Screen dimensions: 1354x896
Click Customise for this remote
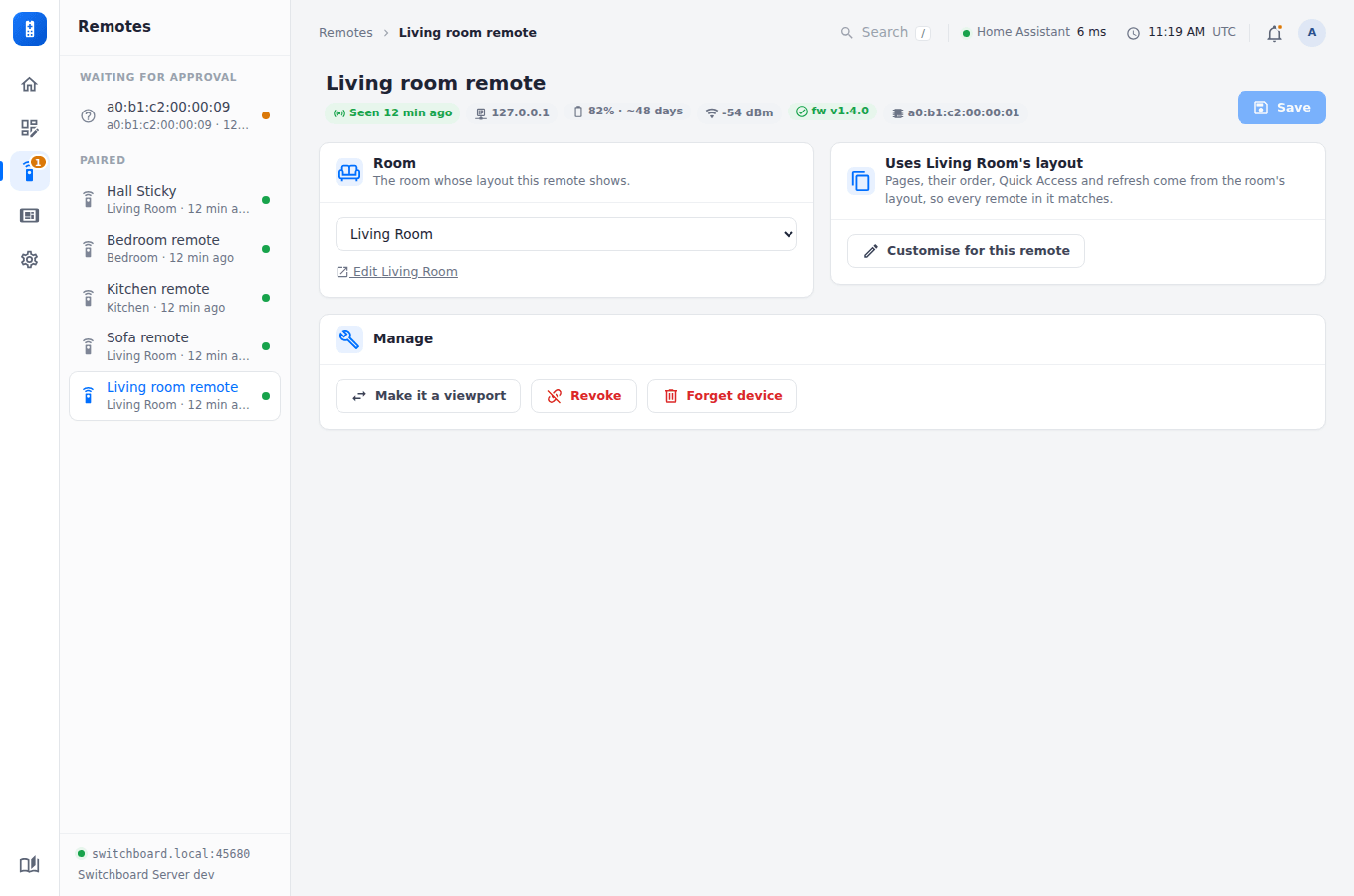point(966,251)
